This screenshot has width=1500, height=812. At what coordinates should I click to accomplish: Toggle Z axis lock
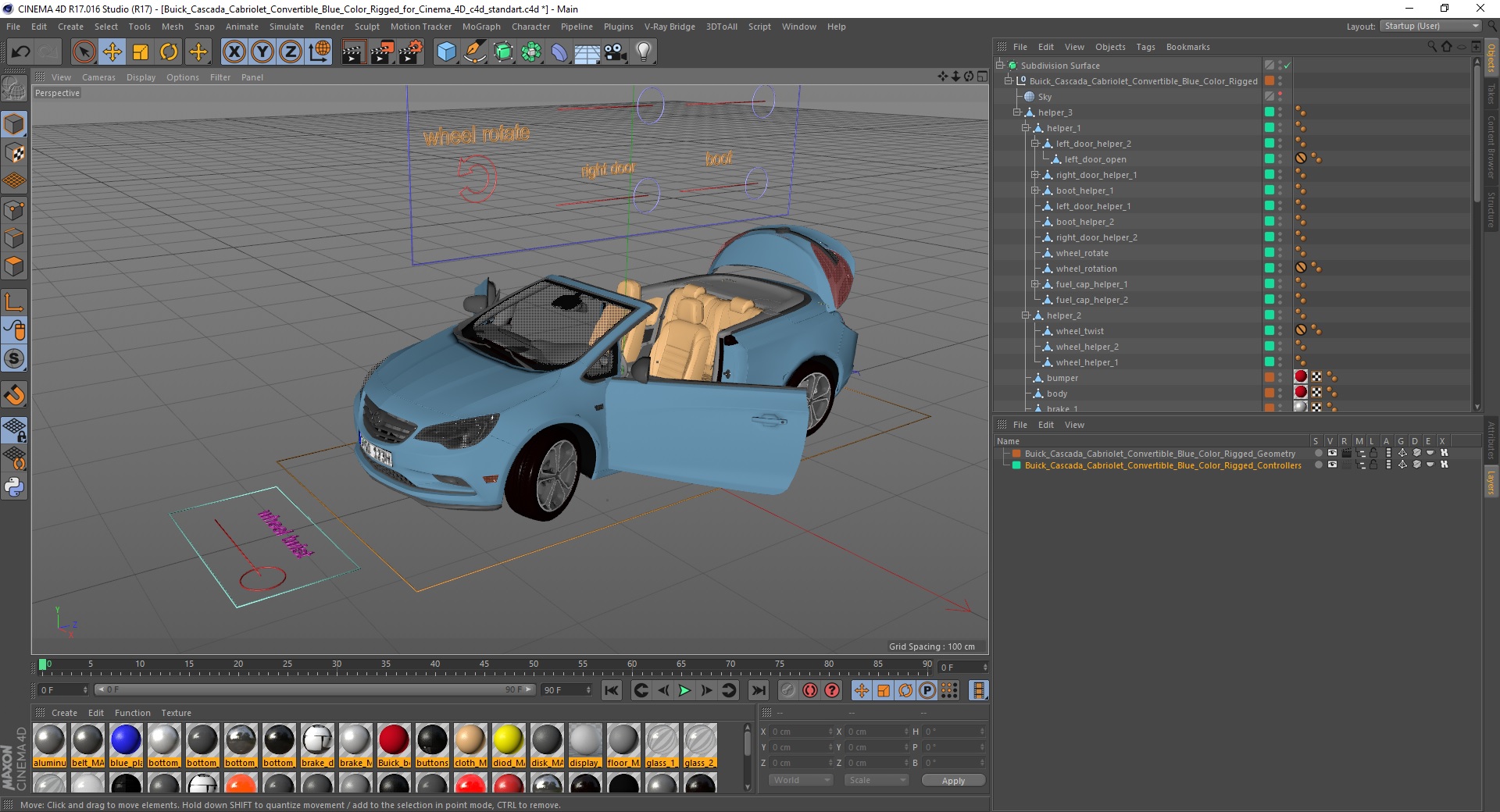coord(291,52)
